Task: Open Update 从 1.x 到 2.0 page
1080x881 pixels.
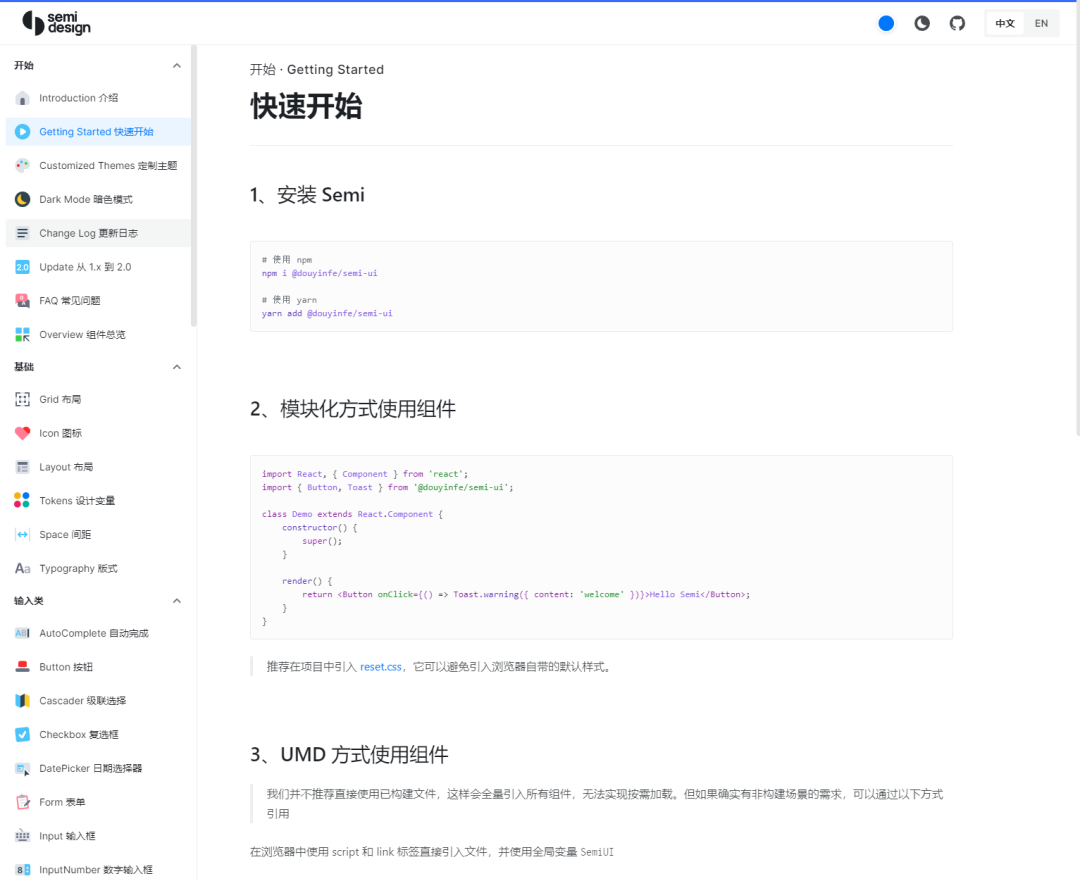Action: (98, 267)
